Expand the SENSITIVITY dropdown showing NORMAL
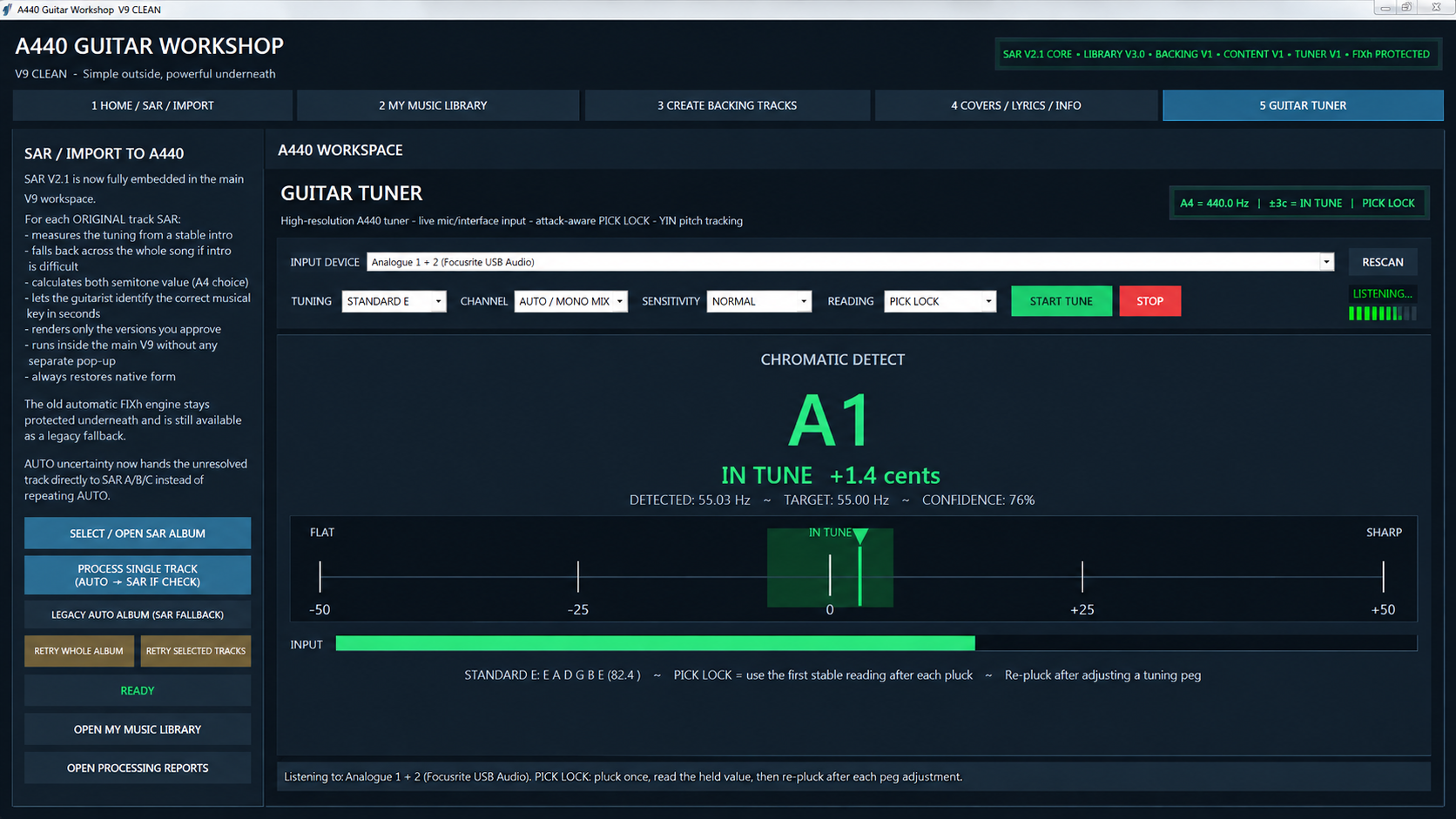1456x819 pixels. click(x=758, y=301)
